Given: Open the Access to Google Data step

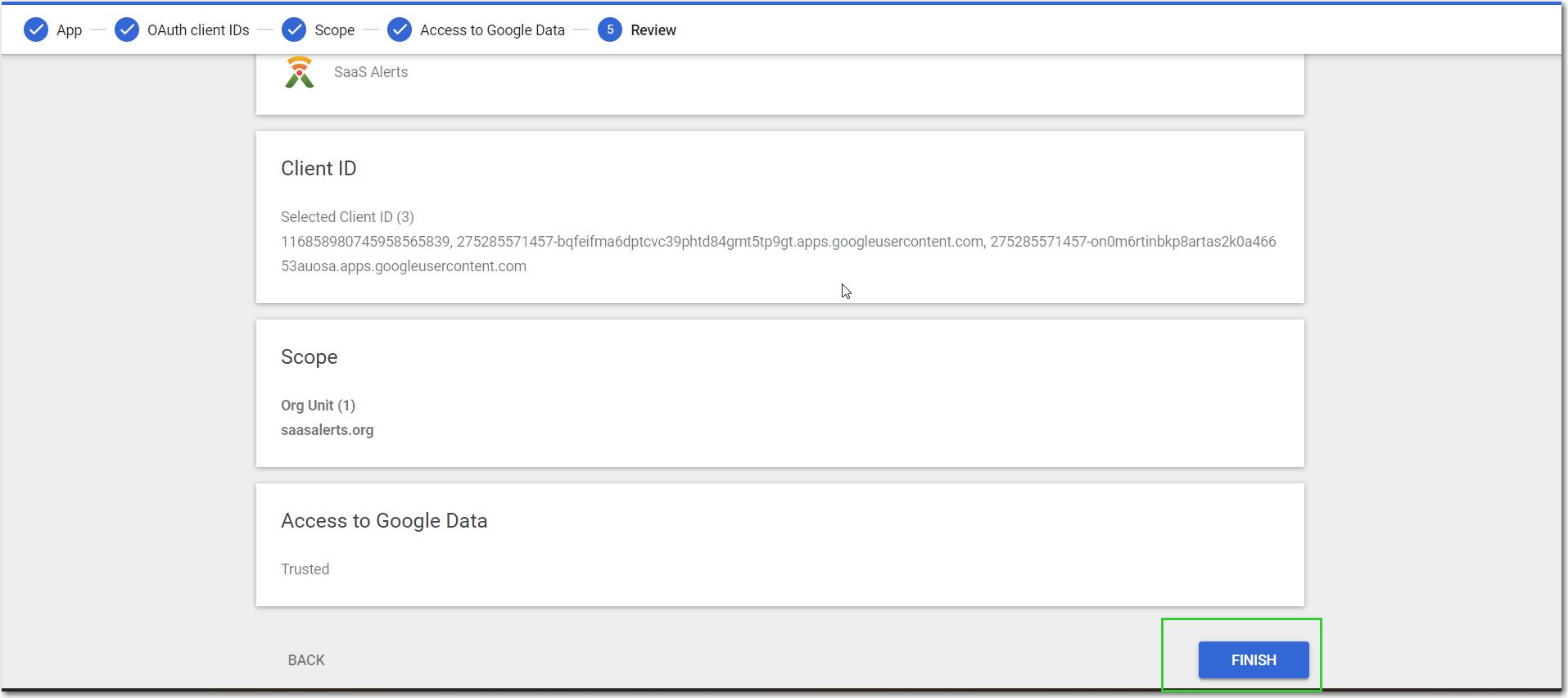Looking at the screenshot, I should (492, 30).
